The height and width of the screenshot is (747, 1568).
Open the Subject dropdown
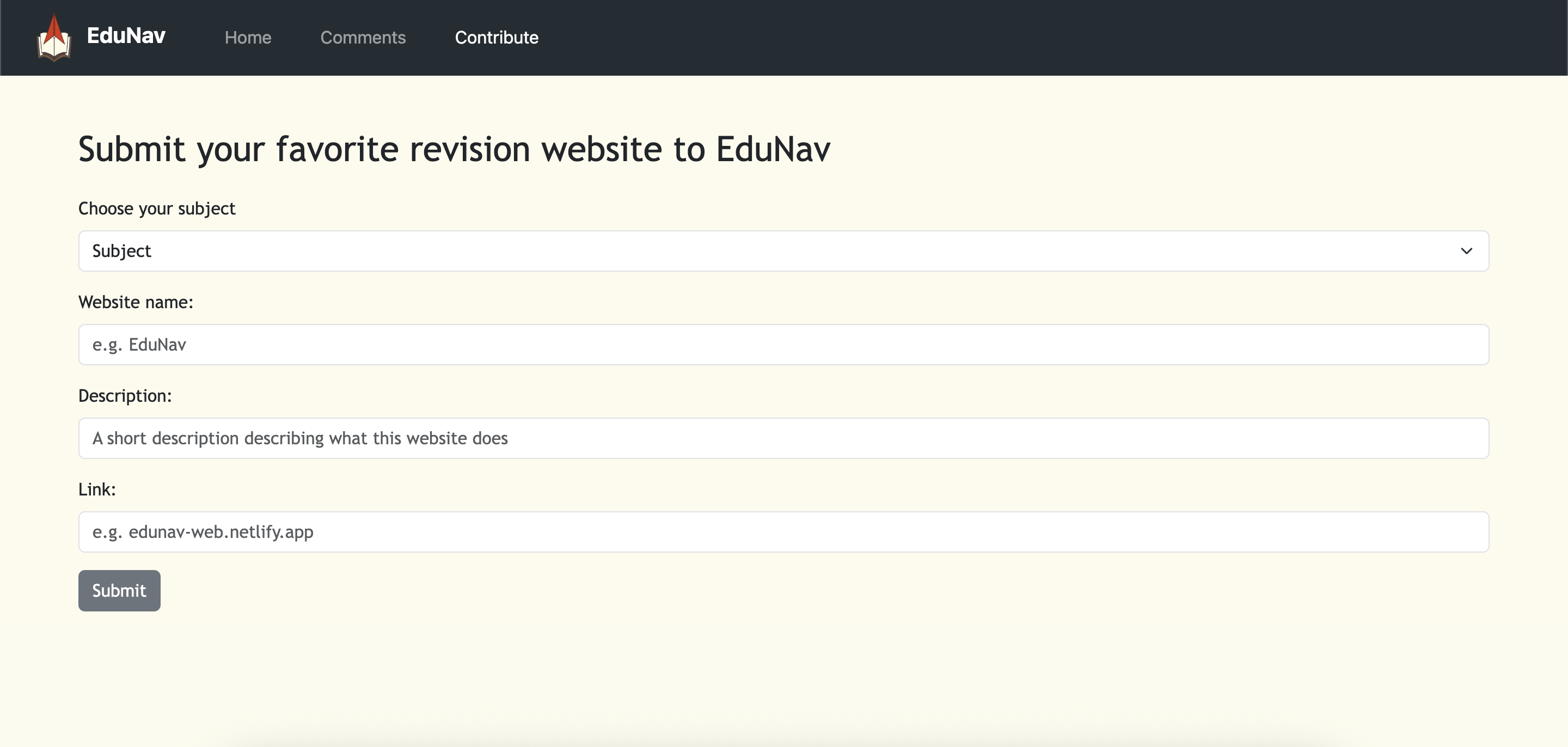coord(783,251)
